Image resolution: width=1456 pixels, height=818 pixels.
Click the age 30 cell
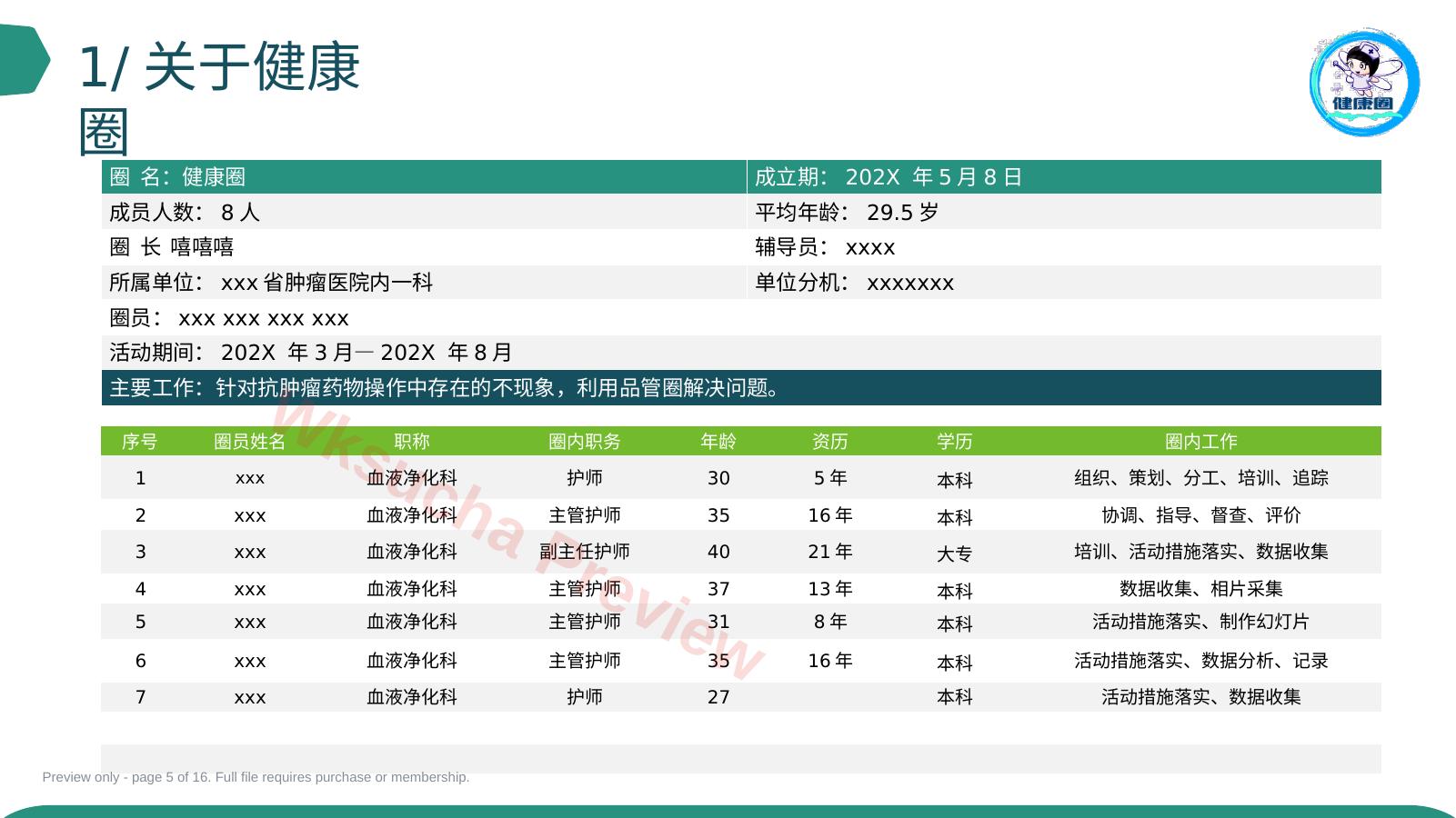(718, 478)
